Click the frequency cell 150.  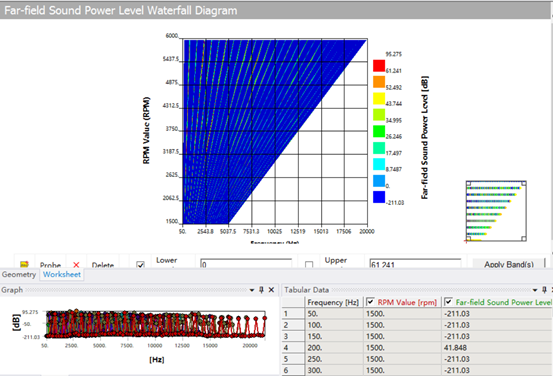click(x=334, y=336)
